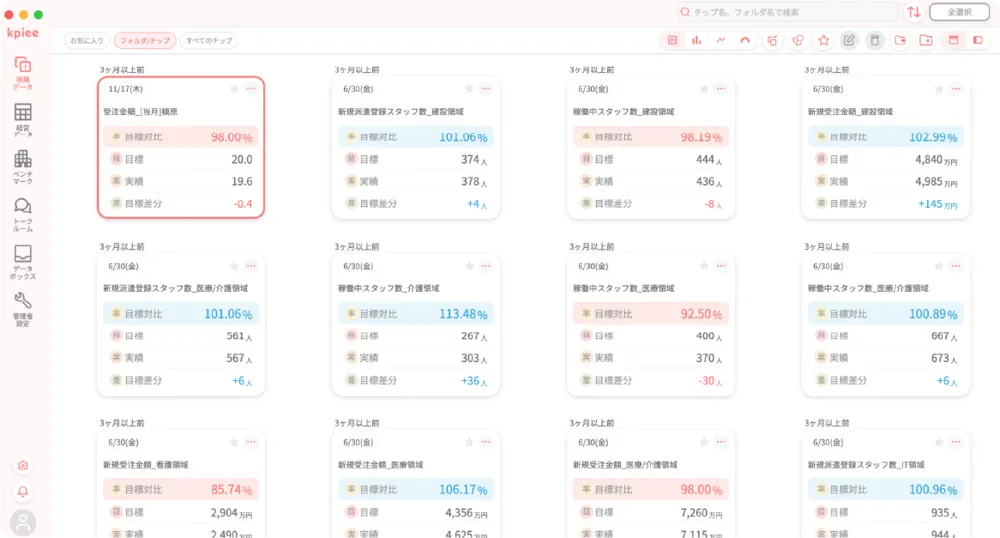Click the 100.96% target ratio value
1000x538 pixels.
tap(933, 490)
